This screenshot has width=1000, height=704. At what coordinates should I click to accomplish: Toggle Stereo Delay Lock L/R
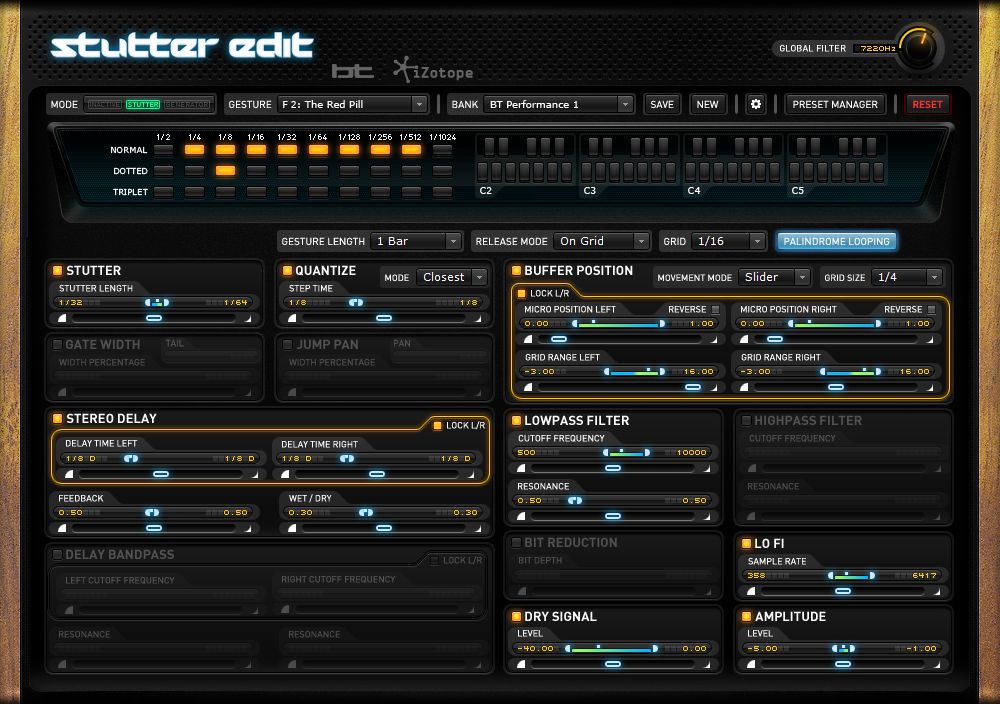(438, 425)
